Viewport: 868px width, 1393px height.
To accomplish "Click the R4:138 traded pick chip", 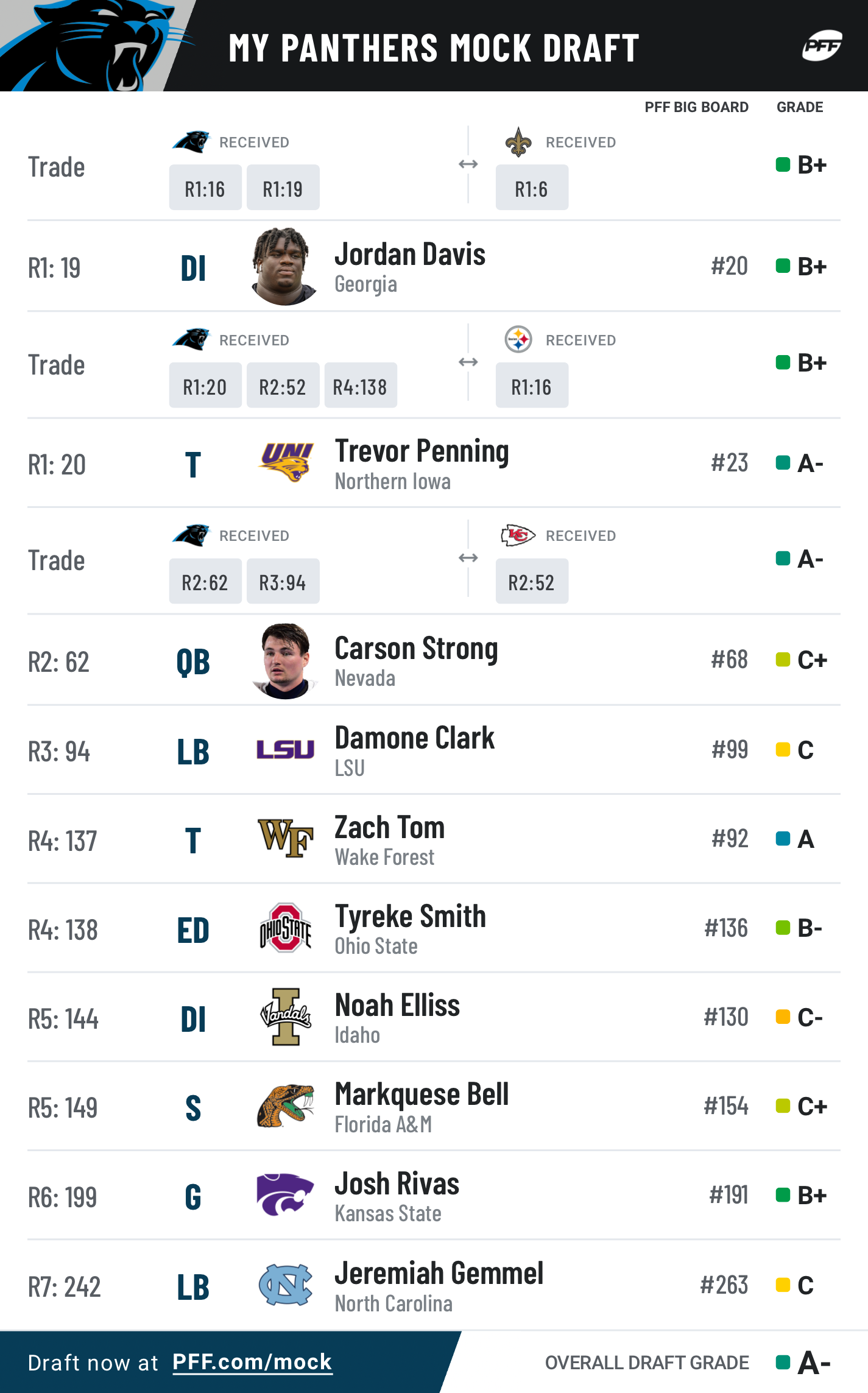I will pyautogui.click(x=361, y=386).
